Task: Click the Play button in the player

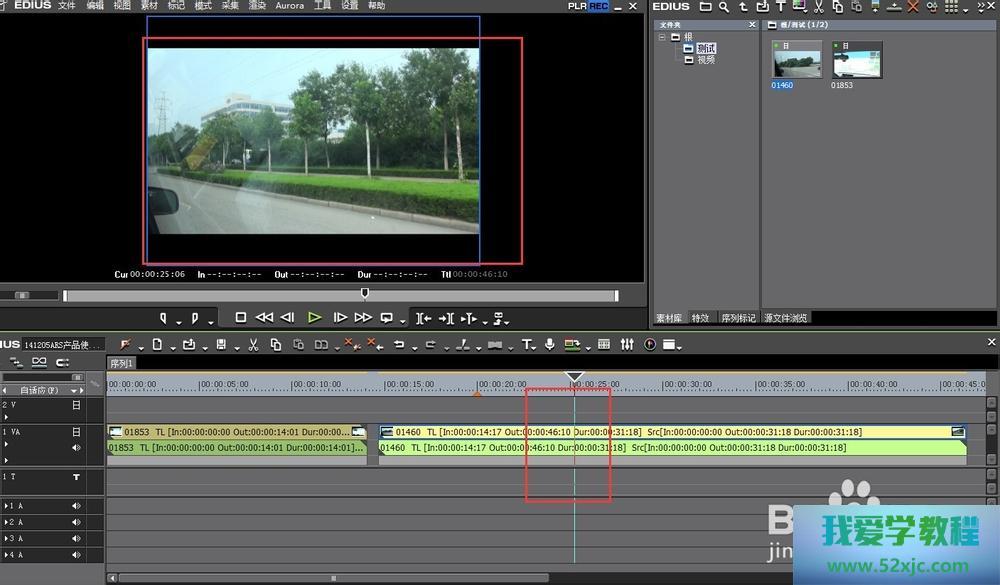Action: (x=314, y=317)
